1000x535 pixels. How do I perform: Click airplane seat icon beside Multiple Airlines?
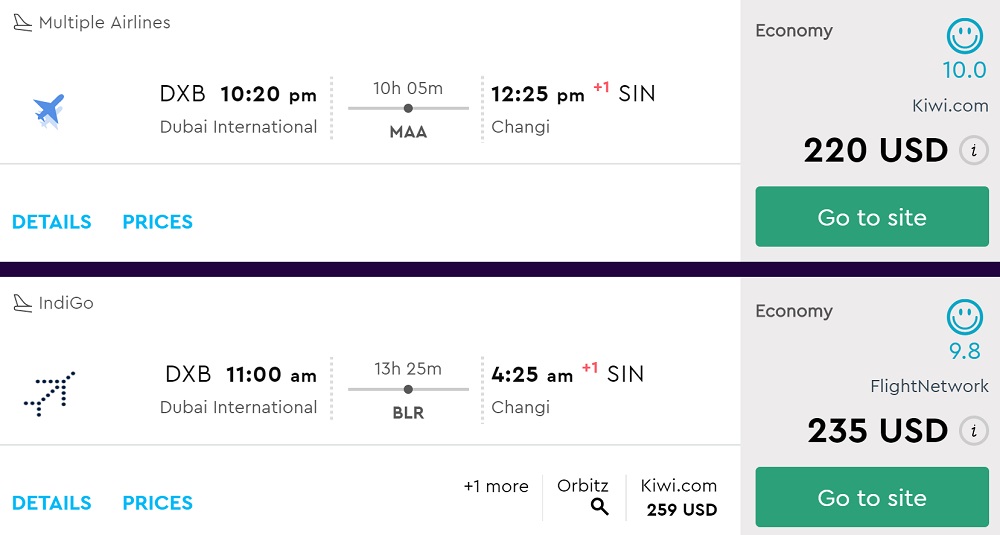(x=22, y=23)
